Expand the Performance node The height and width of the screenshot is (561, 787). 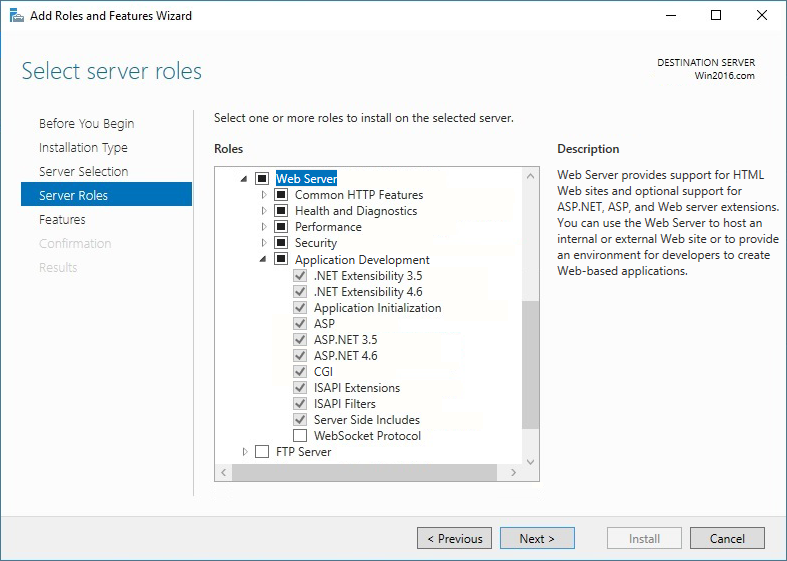pyautogui.click(x=264, y=227)
